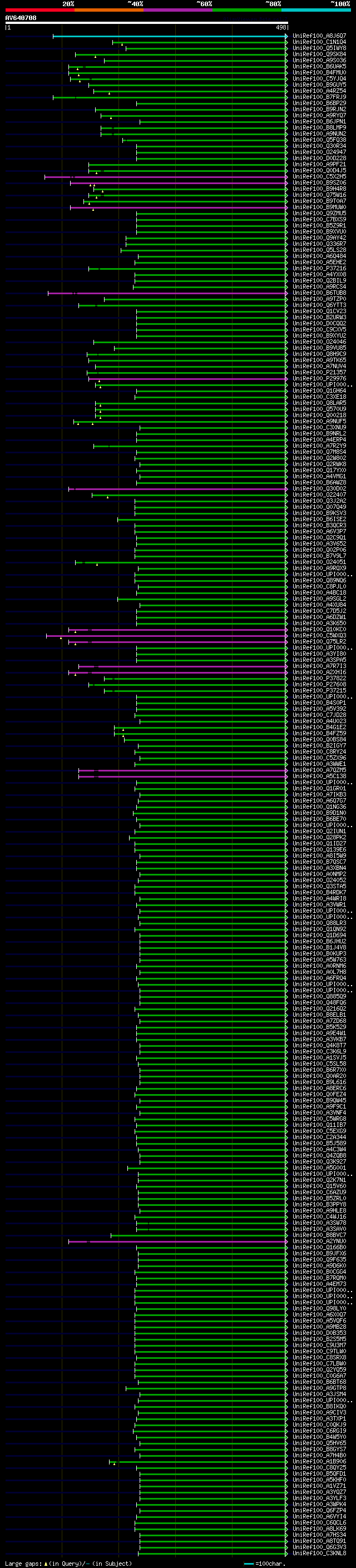The height and width of the screenshot is (1568, 356).
Task: Open hit UniRef100_A8J6Q7
Action: [x=319, y=36]
